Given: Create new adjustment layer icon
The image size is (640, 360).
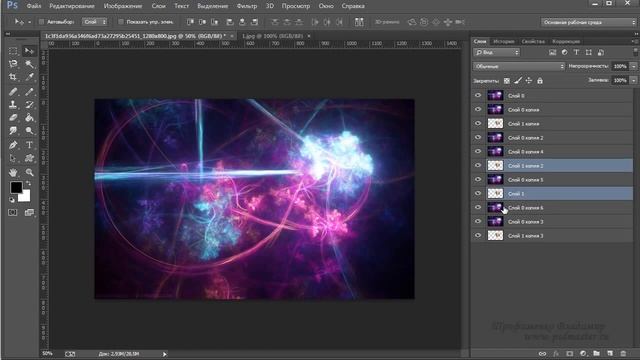Looking at the screenshot, I should [583, 353].
